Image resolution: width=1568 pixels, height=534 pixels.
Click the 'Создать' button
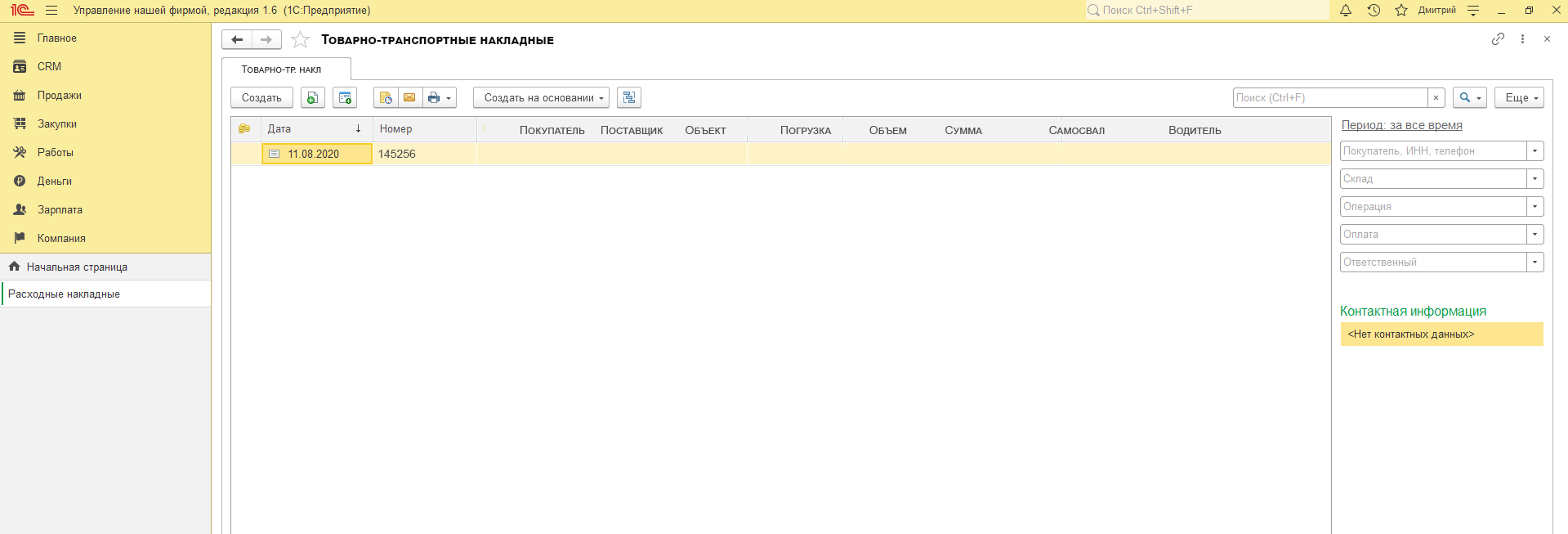(x=261, y=98)
